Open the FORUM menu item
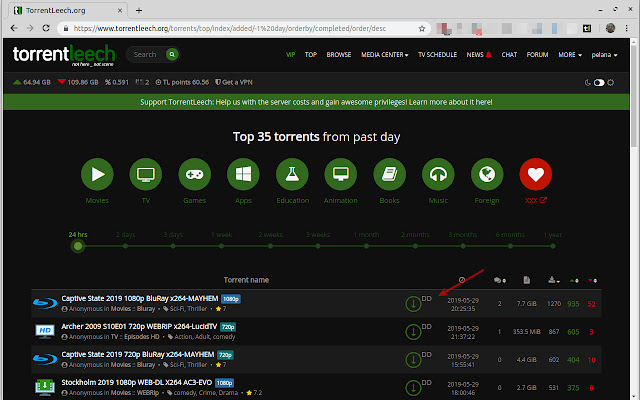The image size is (640, 400). (x=537, y=55)
